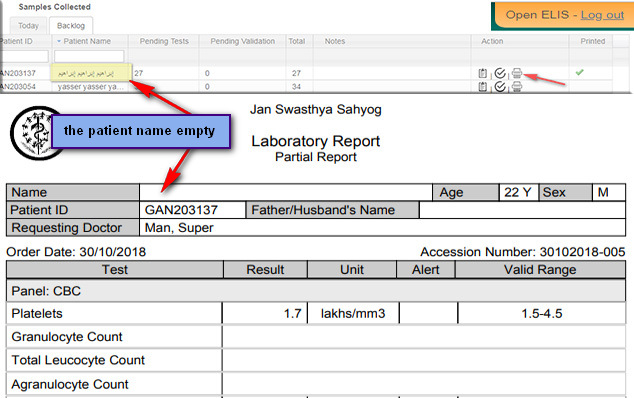Viewport: 634px width, 398px height.
Task: Click the Jan Swasthya Sahyog logo
Action: point(32,133)
